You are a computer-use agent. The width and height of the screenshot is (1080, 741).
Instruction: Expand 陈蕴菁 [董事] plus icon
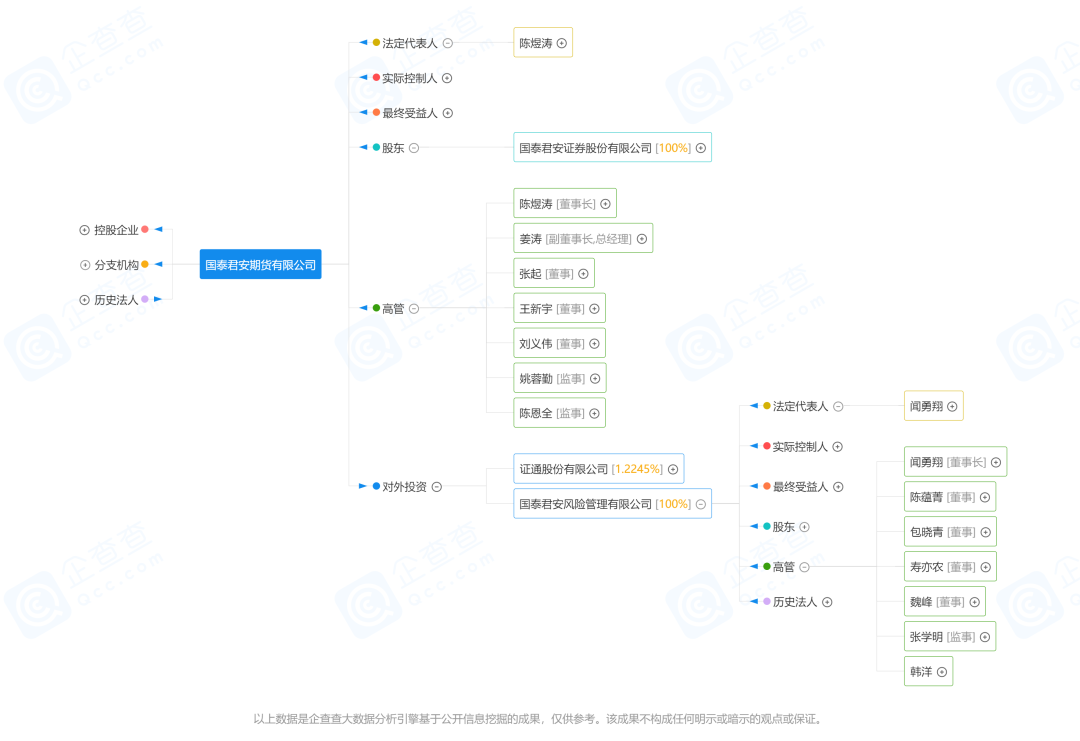[x=985, y=497]
